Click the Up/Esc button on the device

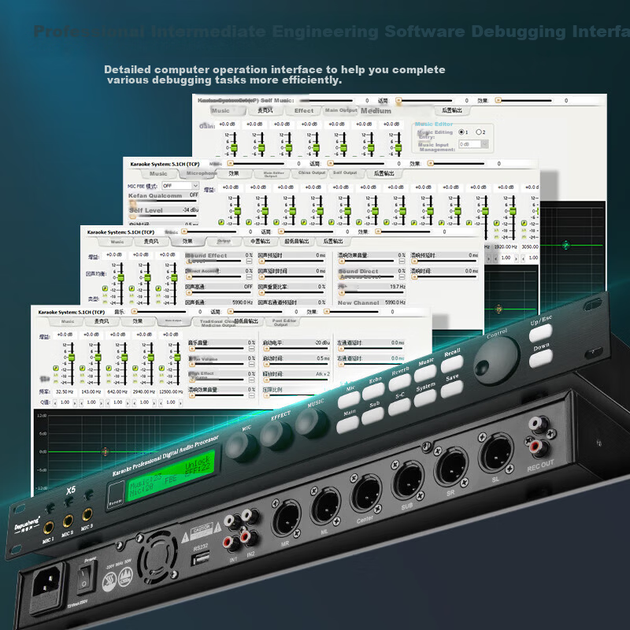tap(540, 333)
